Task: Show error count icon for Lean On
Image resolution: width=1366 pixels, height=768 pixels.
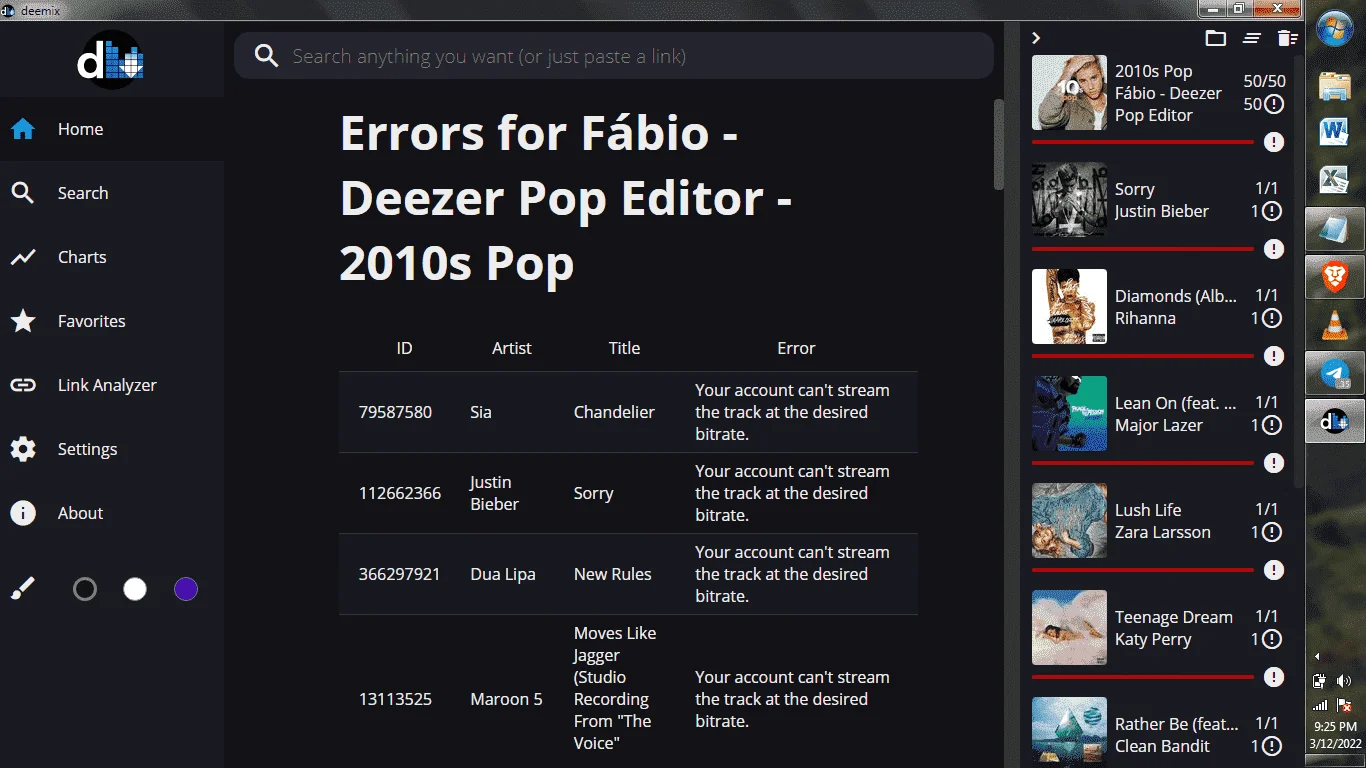Action: [x=1271, y=425]
